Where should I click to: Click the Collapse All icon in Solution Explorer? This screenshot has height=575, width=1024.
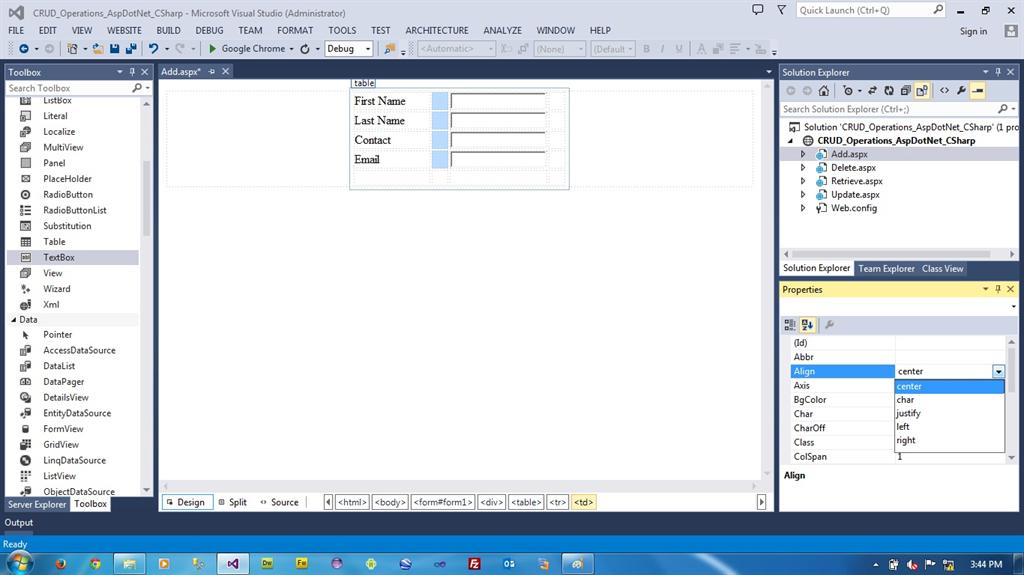(905, 91)
